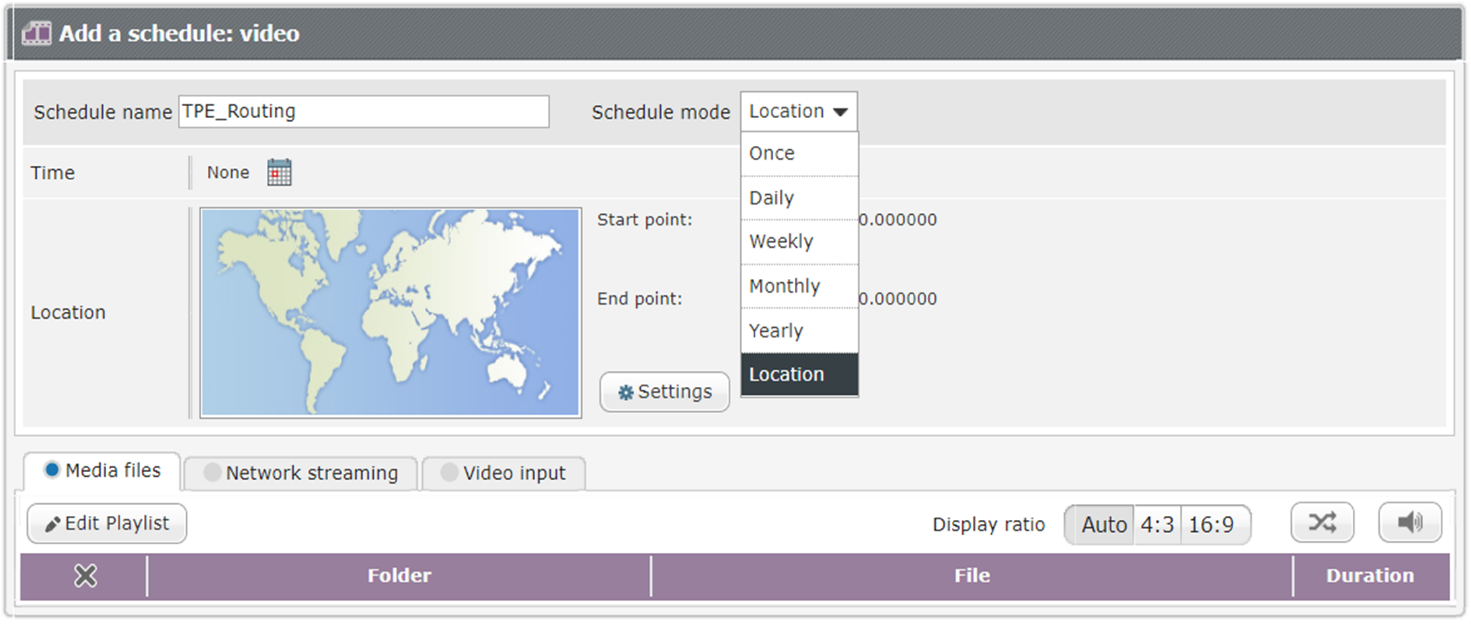Image resolution: width=1471 pixels, height=624 pixels.
Task: Click the X delete column icon
Action: point(85,576)
